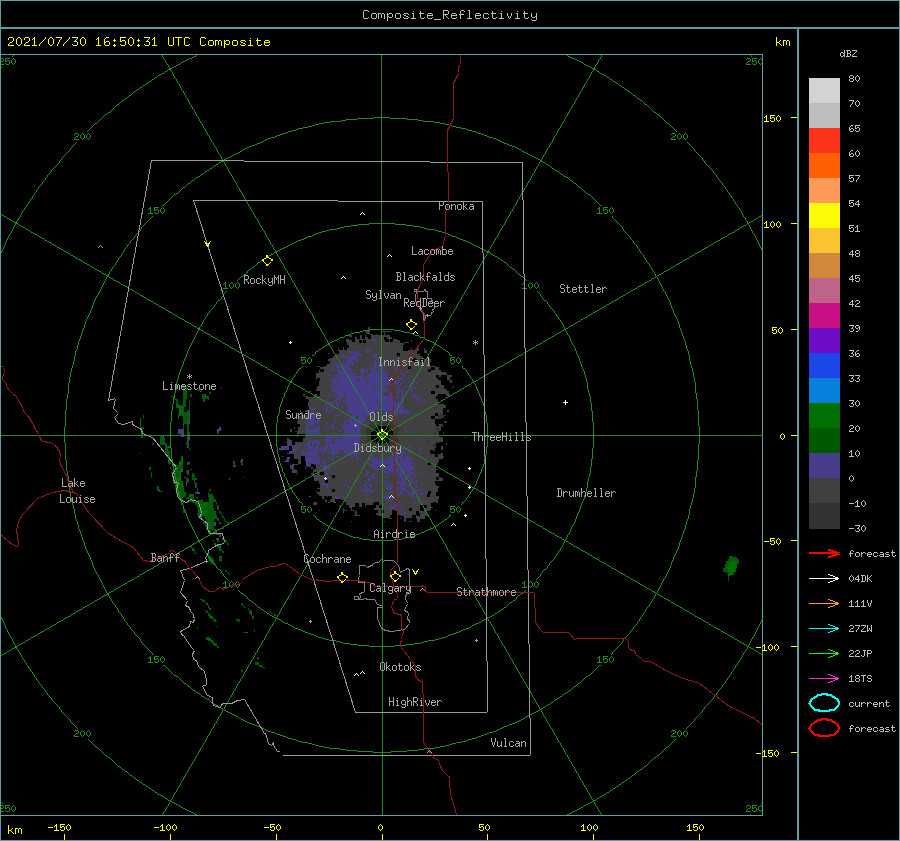Click the yellow radar-site diamond at Olds center
Image resolution: width=900 pixels, height=841 pixels.
382,435
